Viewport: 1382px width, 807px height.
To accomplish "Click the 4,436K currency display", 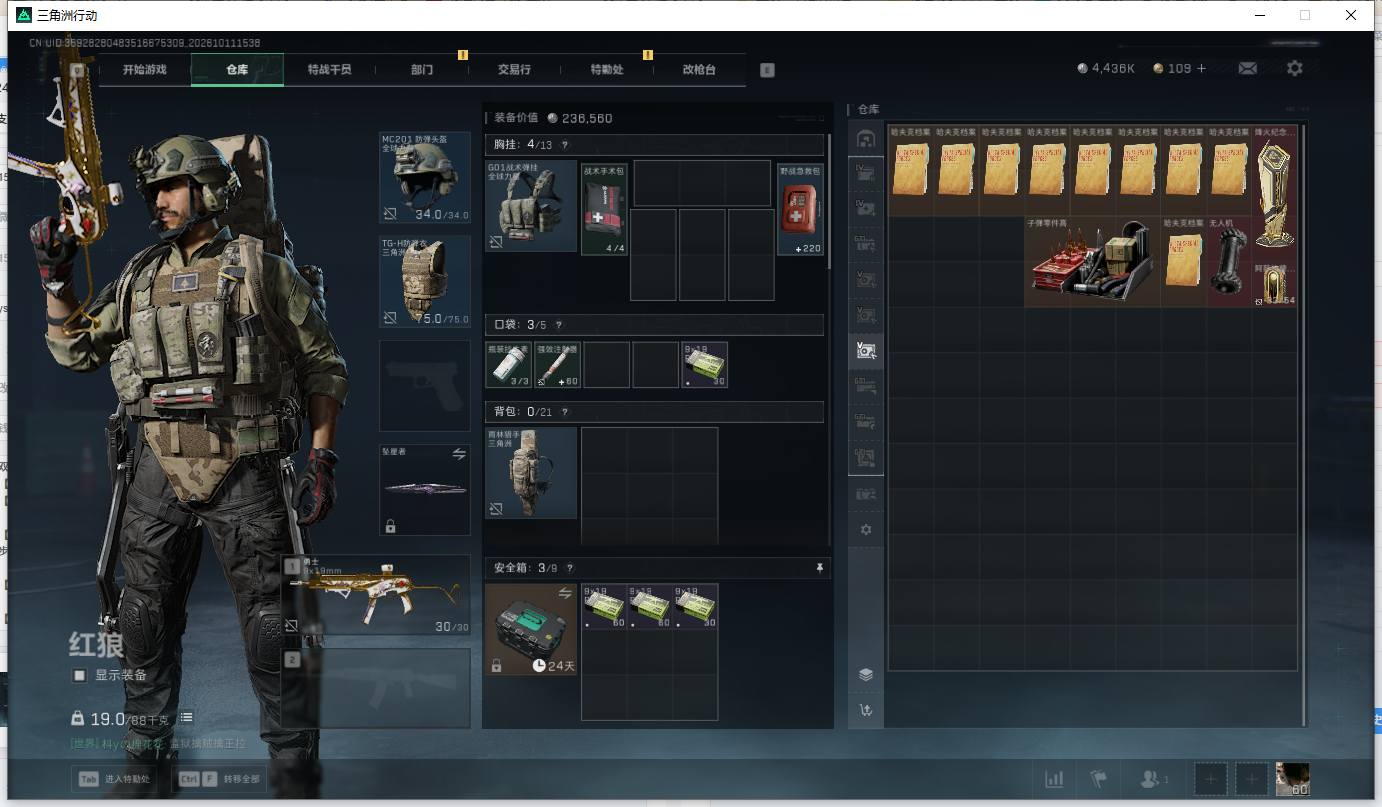I will point(1105,69).
